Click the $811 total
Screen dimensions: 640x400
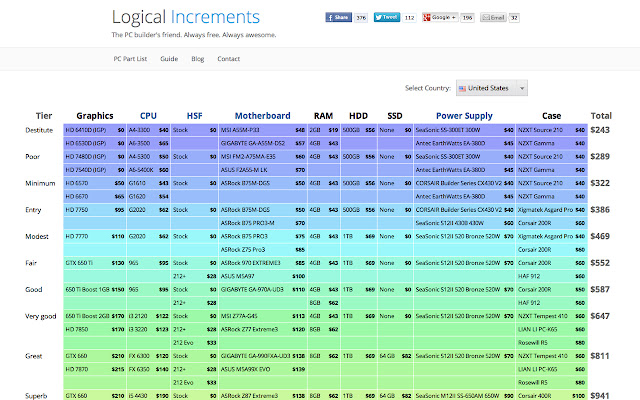[x=600, y=356]
